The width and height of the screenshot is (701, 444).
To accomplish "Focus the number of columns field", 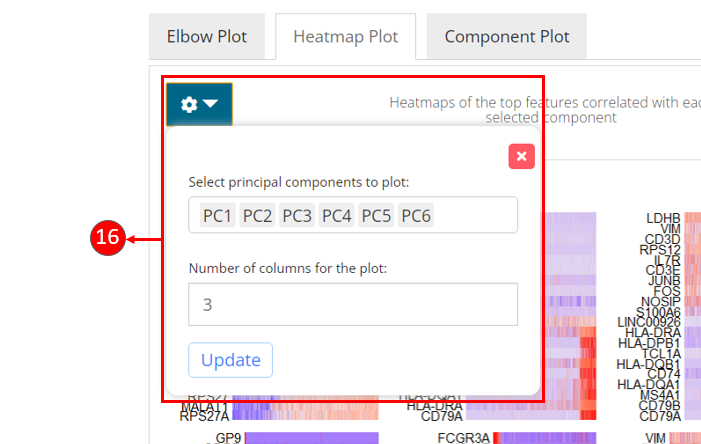I will tap(352, 304).
